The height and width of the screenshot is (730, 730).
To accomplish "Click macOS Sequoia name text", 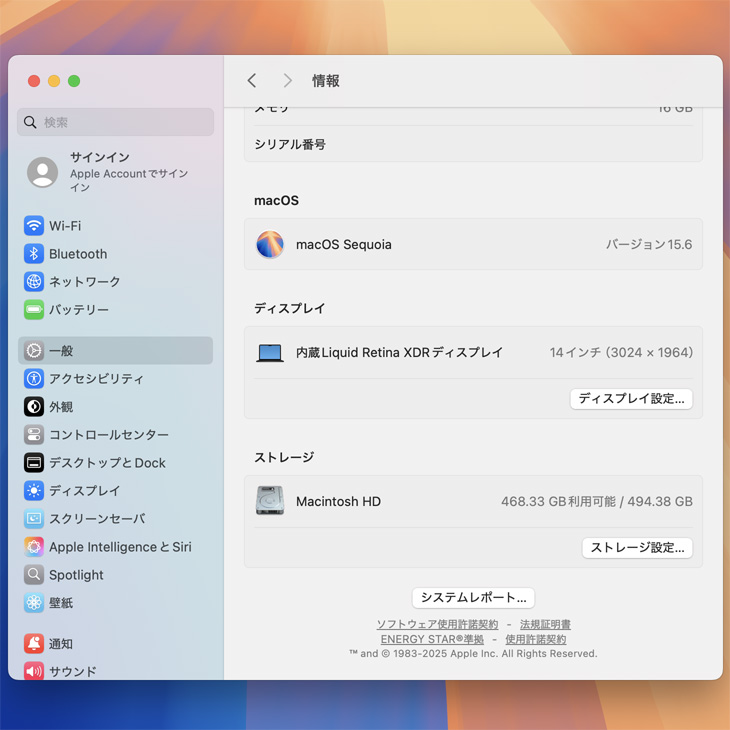I will tap(344, 244).
